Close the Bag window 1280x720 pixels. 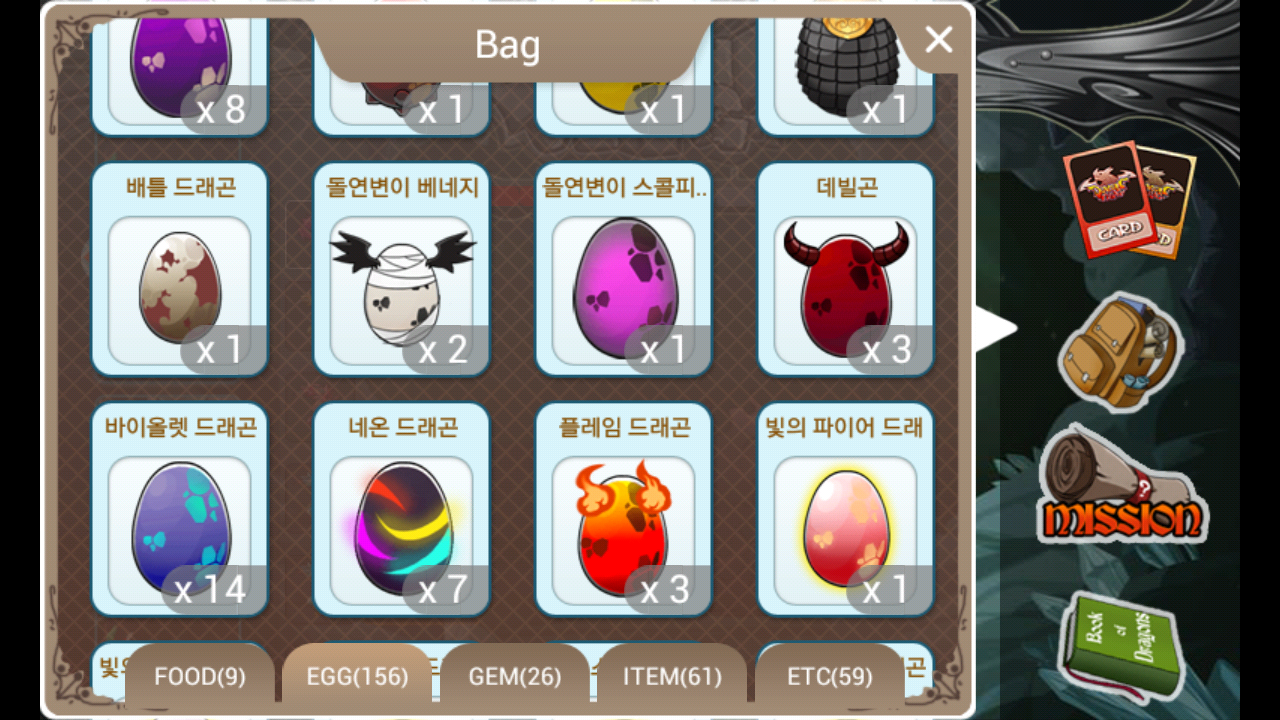click(x=938, y=40)
